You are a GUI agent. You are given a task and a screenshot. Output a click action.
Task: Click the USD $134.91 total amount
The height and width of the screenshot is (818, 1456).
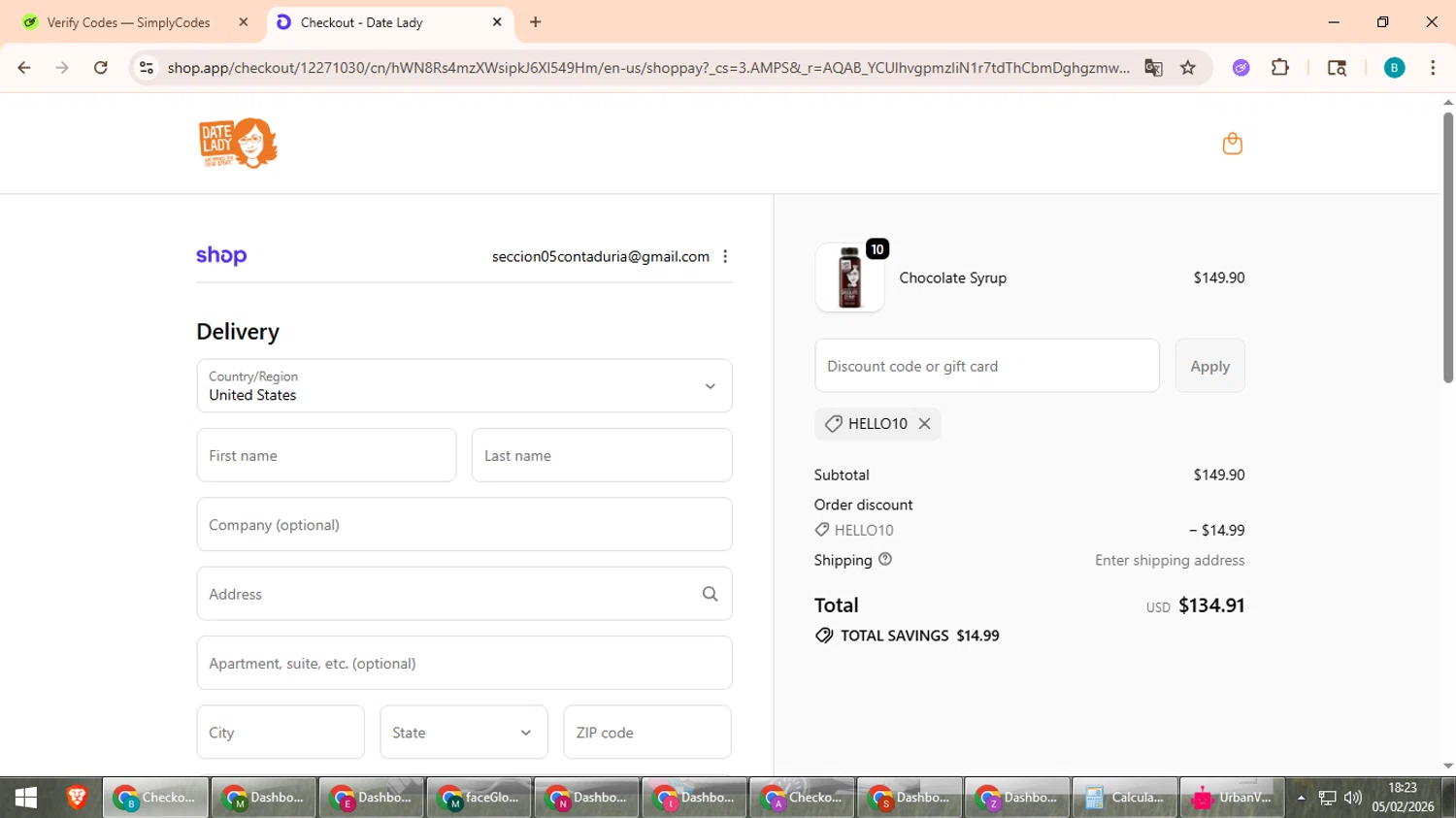point(1195,605)
